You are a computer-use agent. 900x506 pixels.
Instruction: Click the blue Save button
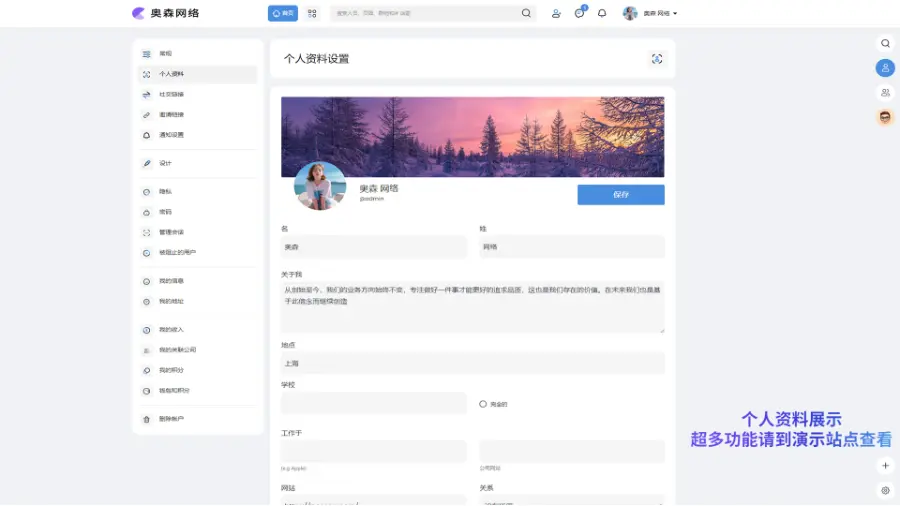click(x=620, y=195)
